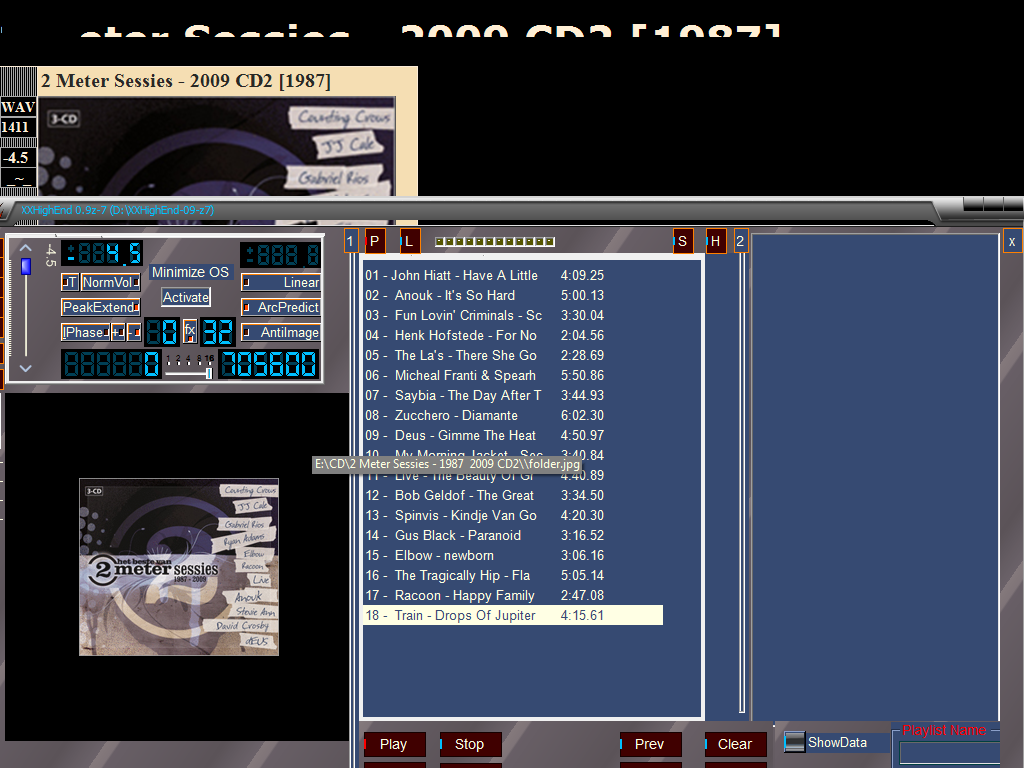1024x768 pixels.
Task: Toggle the Linear filter option
Action: (281, 282)
